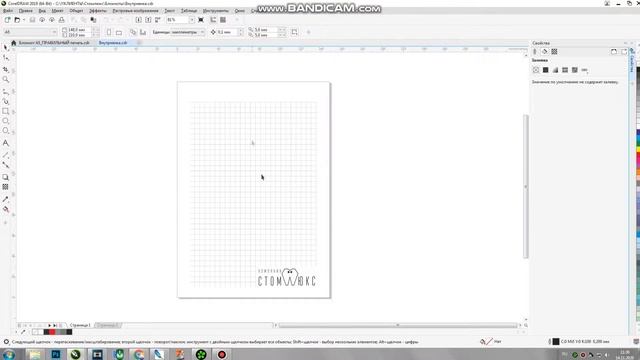Open the View menu

coord(42,11)
